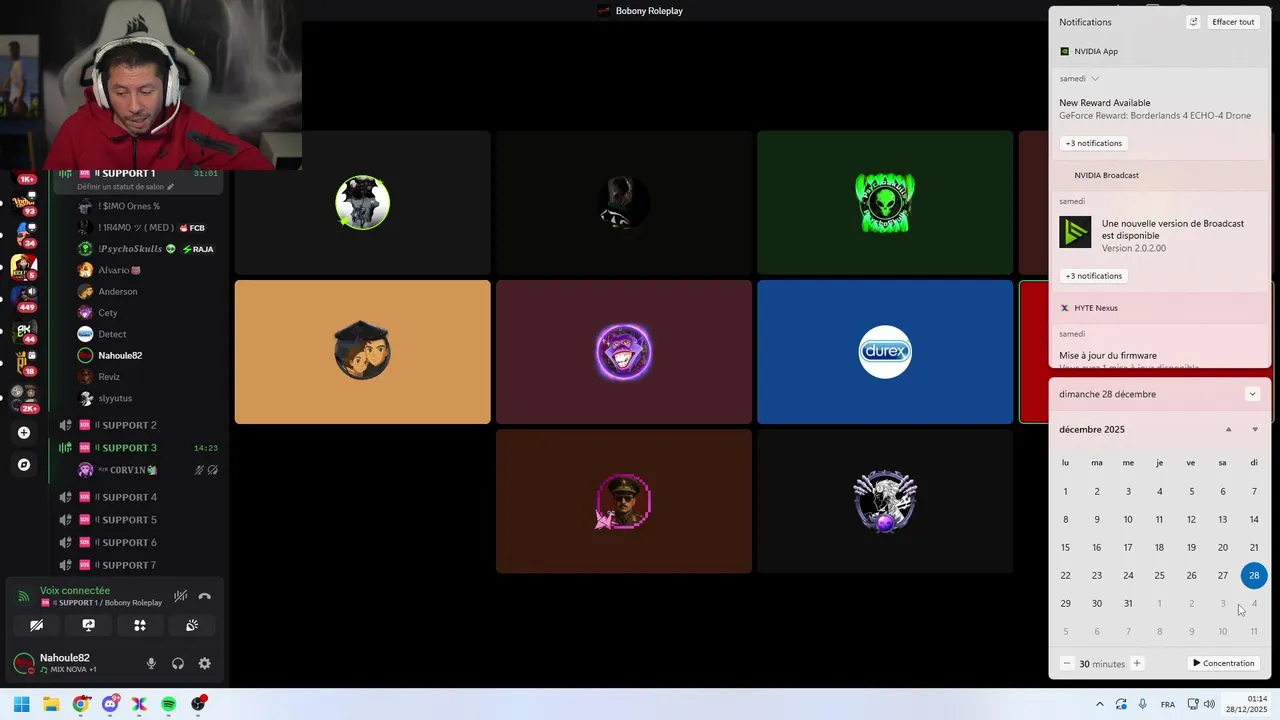The height and width of the screenshot is (720, 1280).
Task: Select user slyyutus in voice list
Action: [148, 398]
